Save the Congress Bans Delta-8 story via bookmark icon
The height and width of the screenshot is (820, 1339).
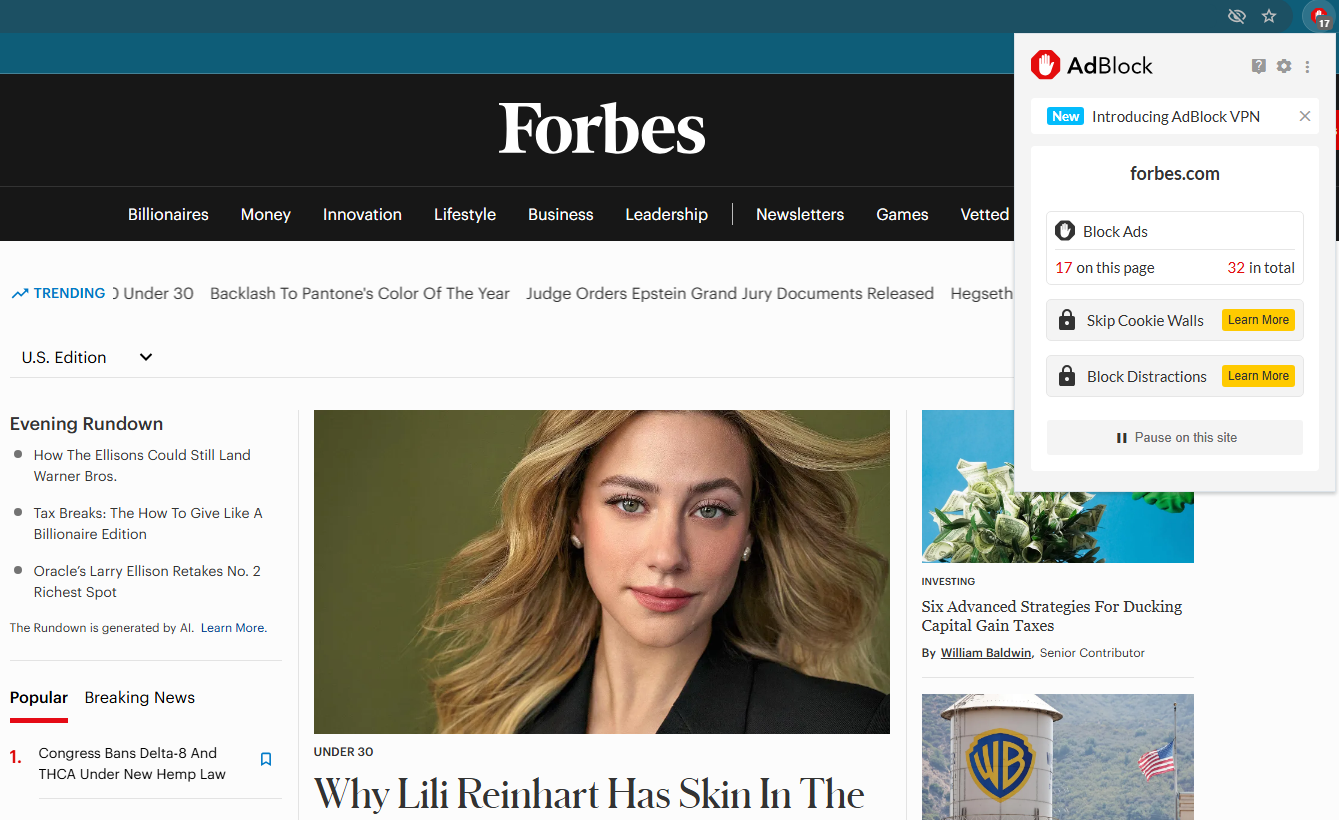tap(265, 759)
